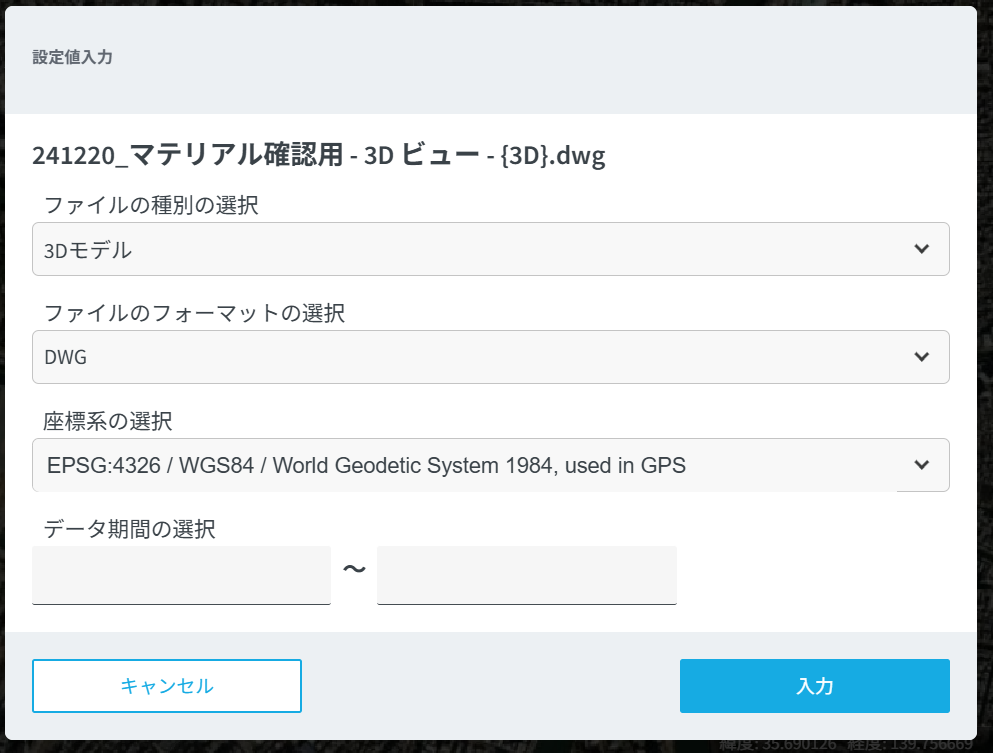993x753 pixels.
Task: Click the ～ separator between the date fields
Action: [x=354, y=570]
